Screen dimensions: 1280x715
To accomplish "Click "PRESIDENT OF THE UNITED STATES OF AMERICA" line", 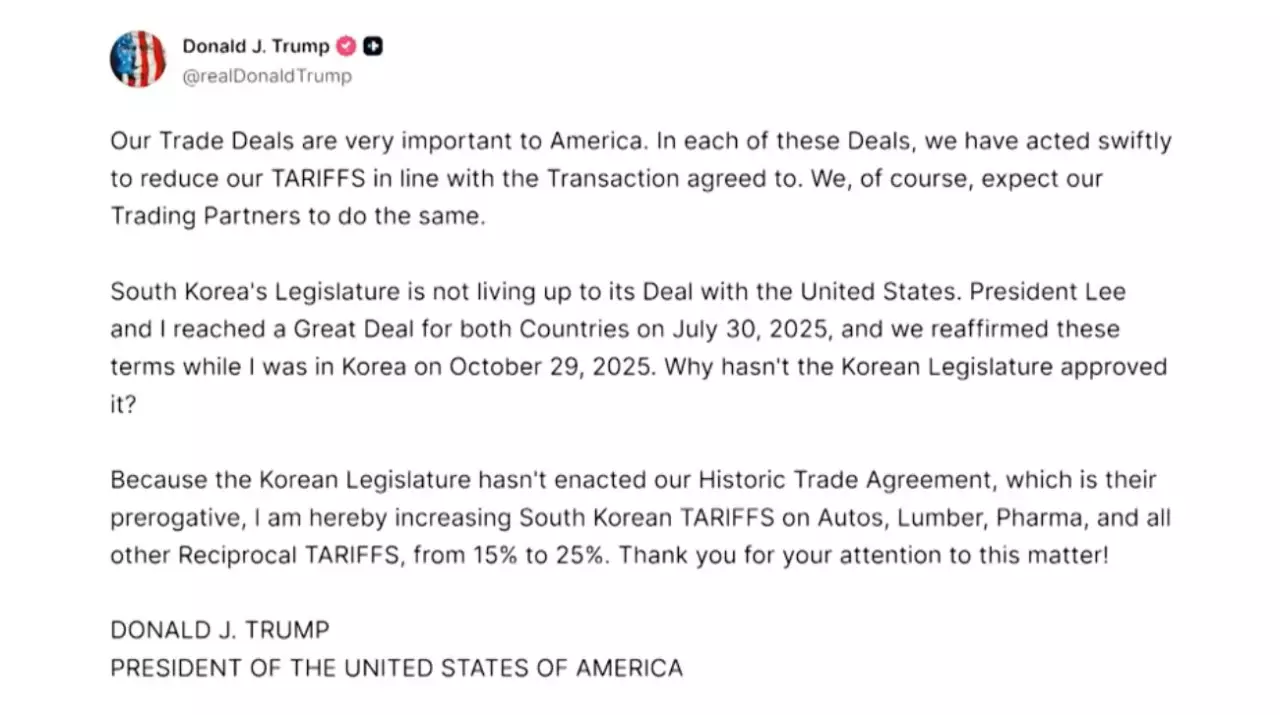I will click(x=396, y=668).
